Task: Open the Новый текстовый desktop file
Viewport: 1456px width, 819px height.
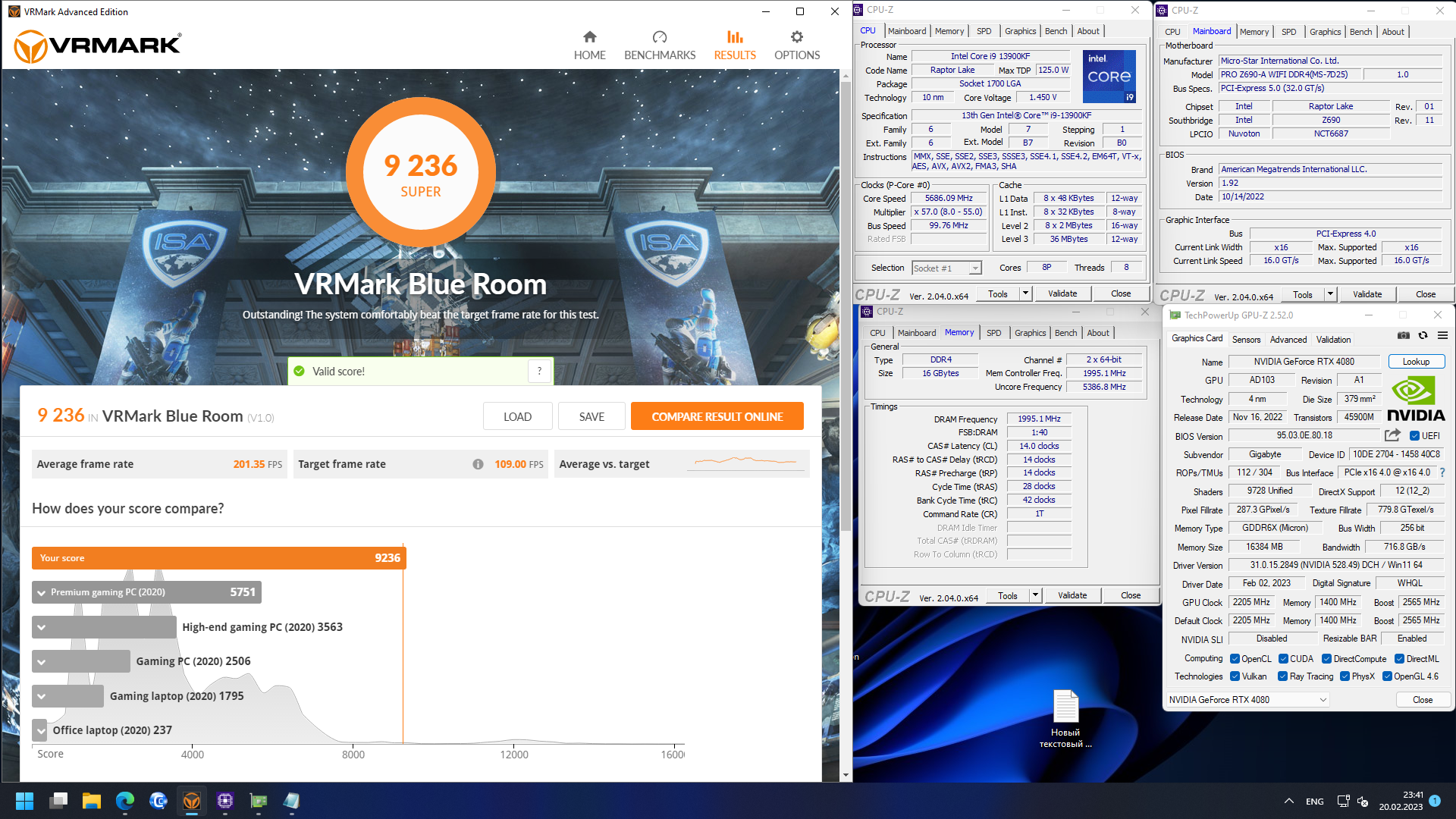Action: [x=1065, y=719]
